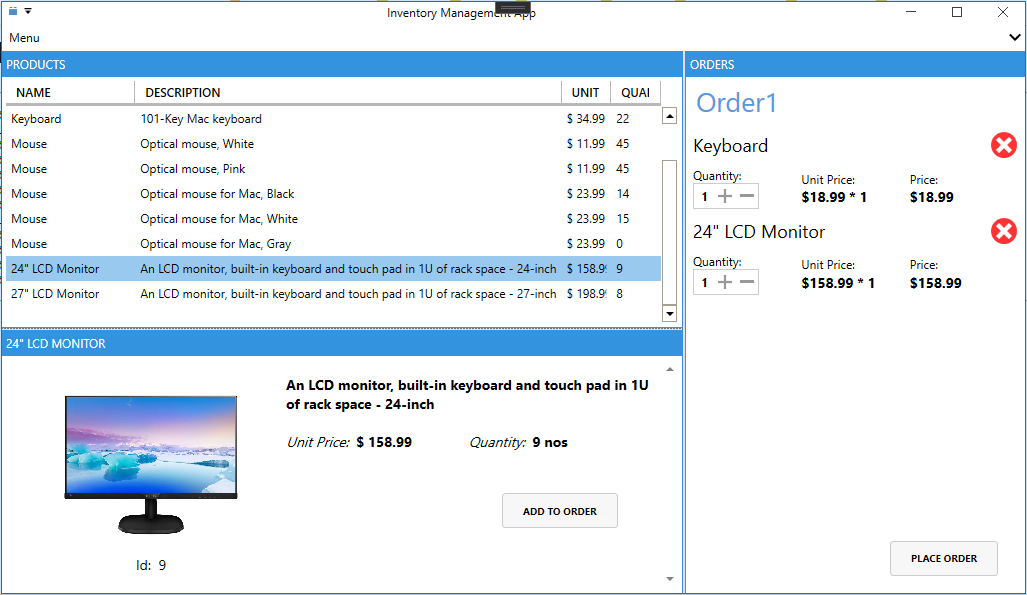Click the scroll-down arrow below the products list
The height and width of the screenshot is (595, 1027).
(x=669, y=314)
